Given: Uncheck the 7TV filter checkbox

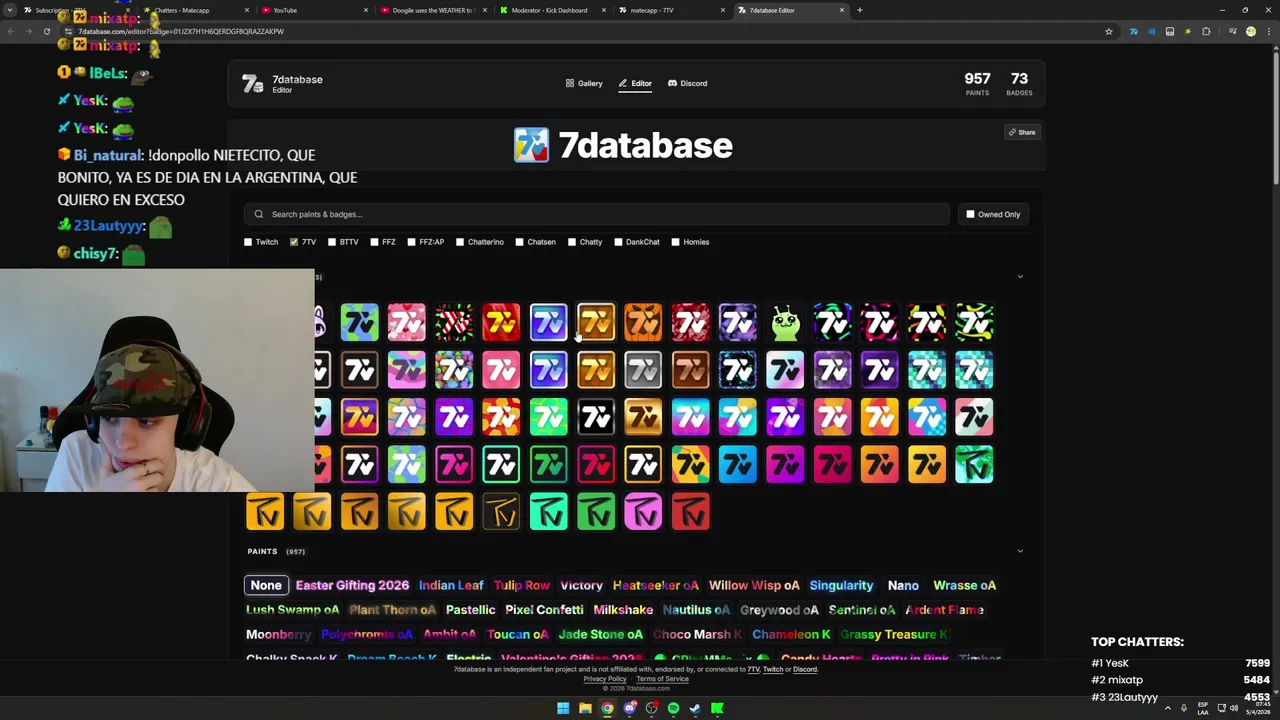Looking at the screenshot, I should (294, 242).
